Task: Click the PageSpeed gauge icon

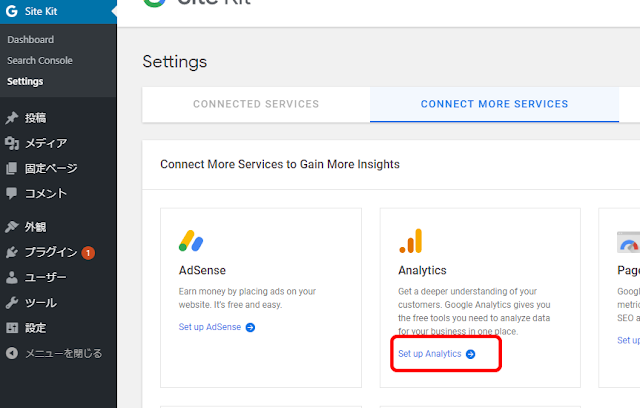Action: coord(628,242)
